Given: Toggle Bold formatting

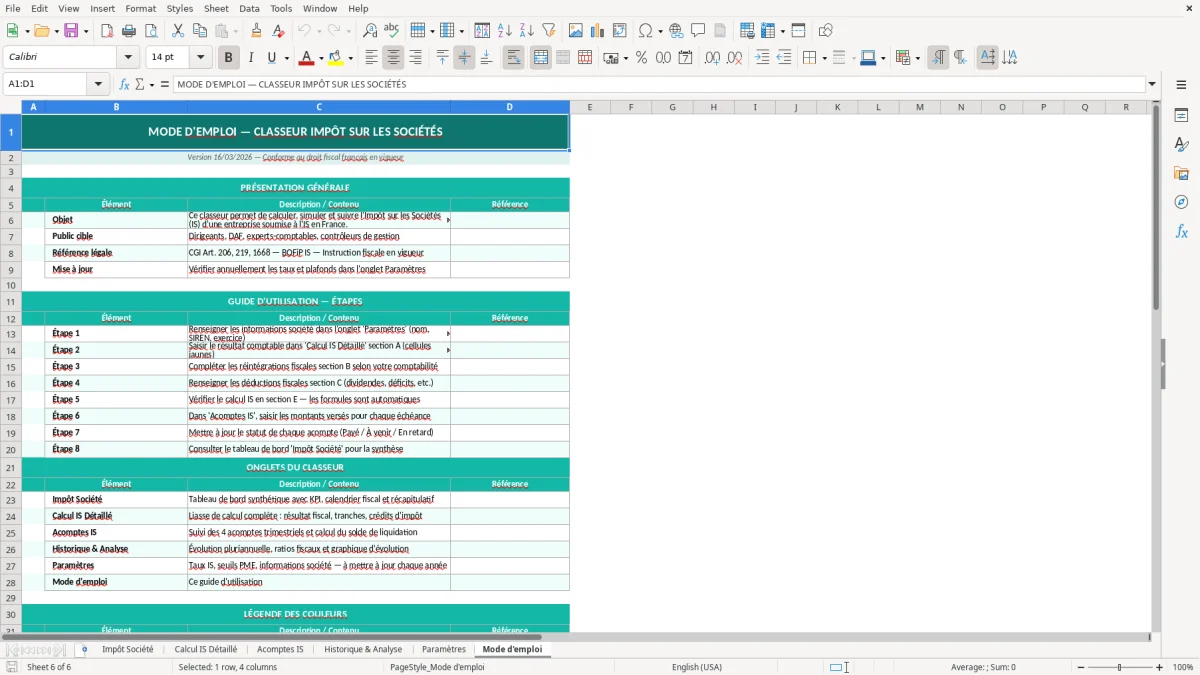Looking at the screenshot, I should 228,58.
